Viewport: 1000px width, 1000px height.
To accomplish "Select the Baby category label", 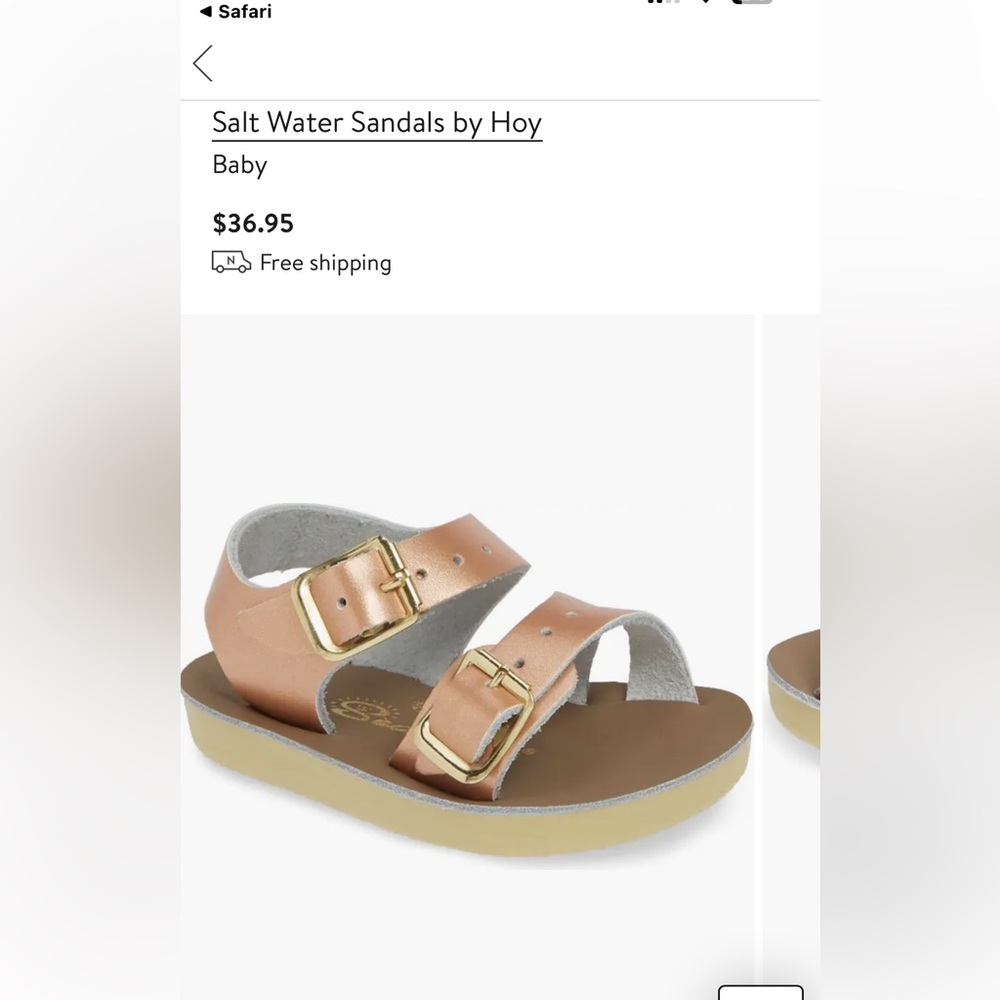I will pyautogui.click(x=240, y=165).
